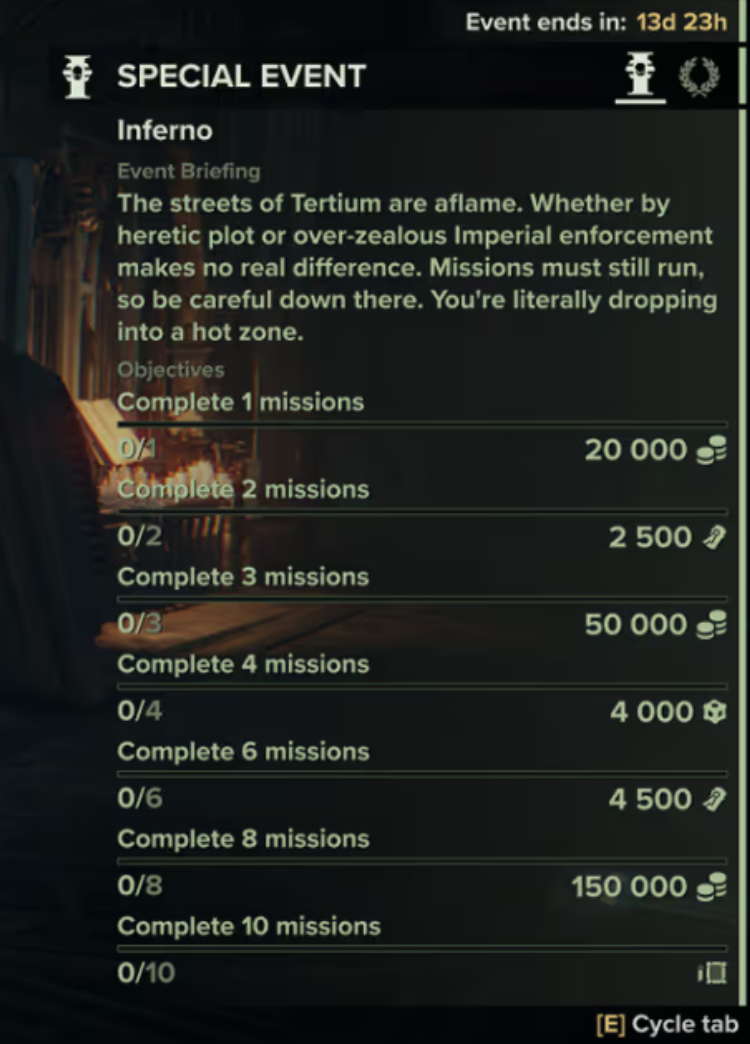Click the coin icon beside 150 000
The image size is (750, 1044).
tap(711, 887)
